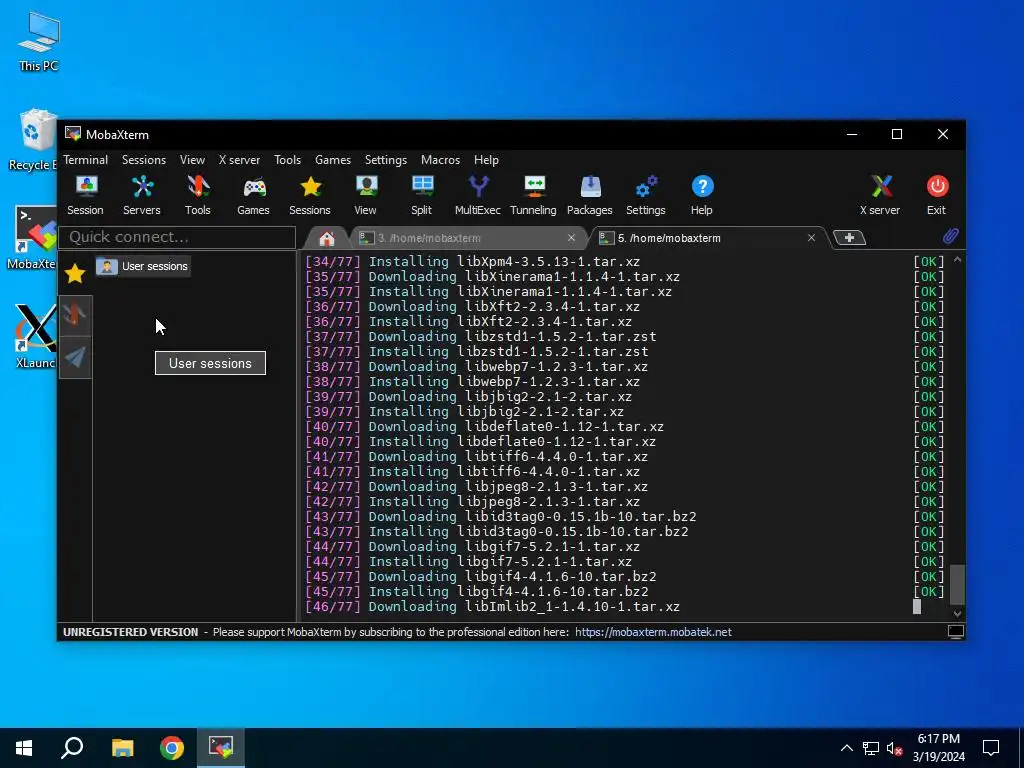Launch Google Chrome from the taskbar
Image resolution: width=1024 pixels, height=768 pixels.
point(172,748)
